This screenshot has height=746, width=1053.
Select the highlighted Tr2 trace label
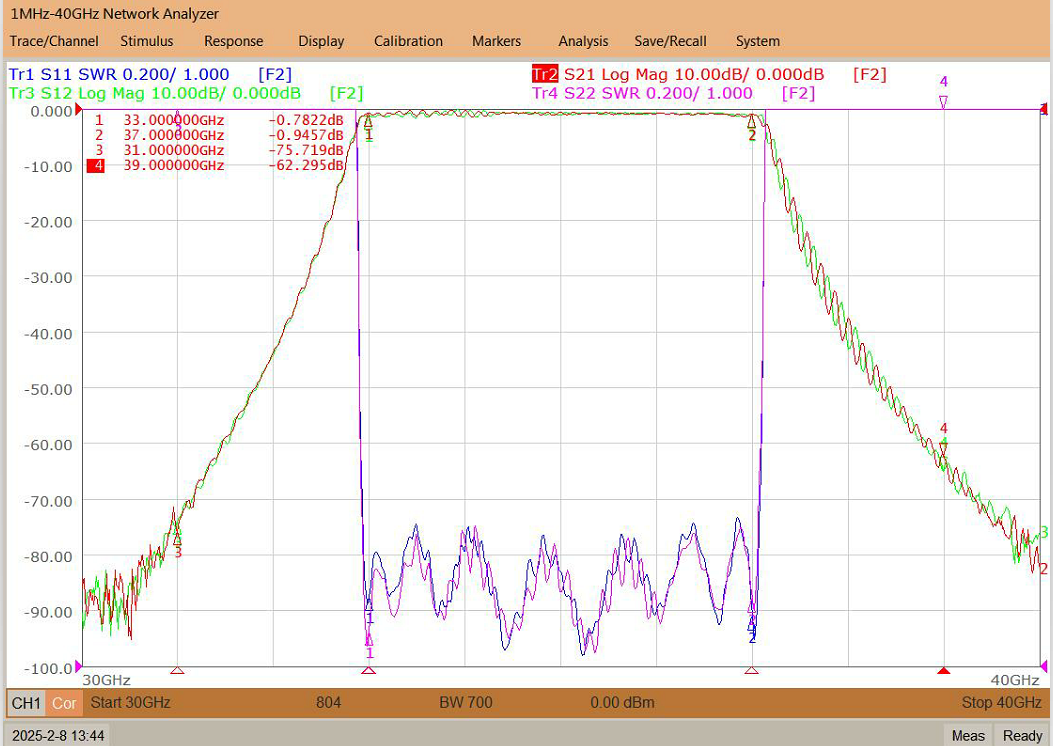(x=545, y=75)
